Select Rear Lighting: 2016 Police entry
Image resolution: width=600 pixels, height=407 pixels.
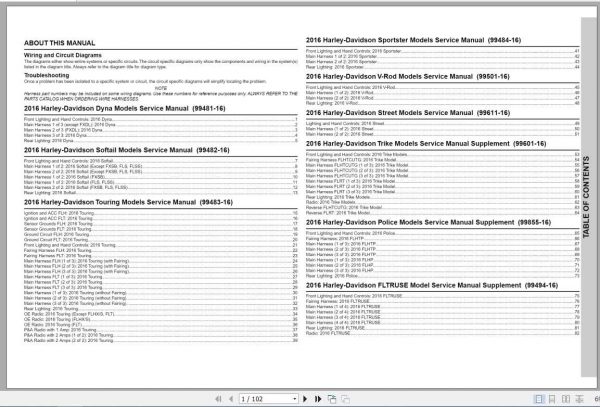(443, 276)
